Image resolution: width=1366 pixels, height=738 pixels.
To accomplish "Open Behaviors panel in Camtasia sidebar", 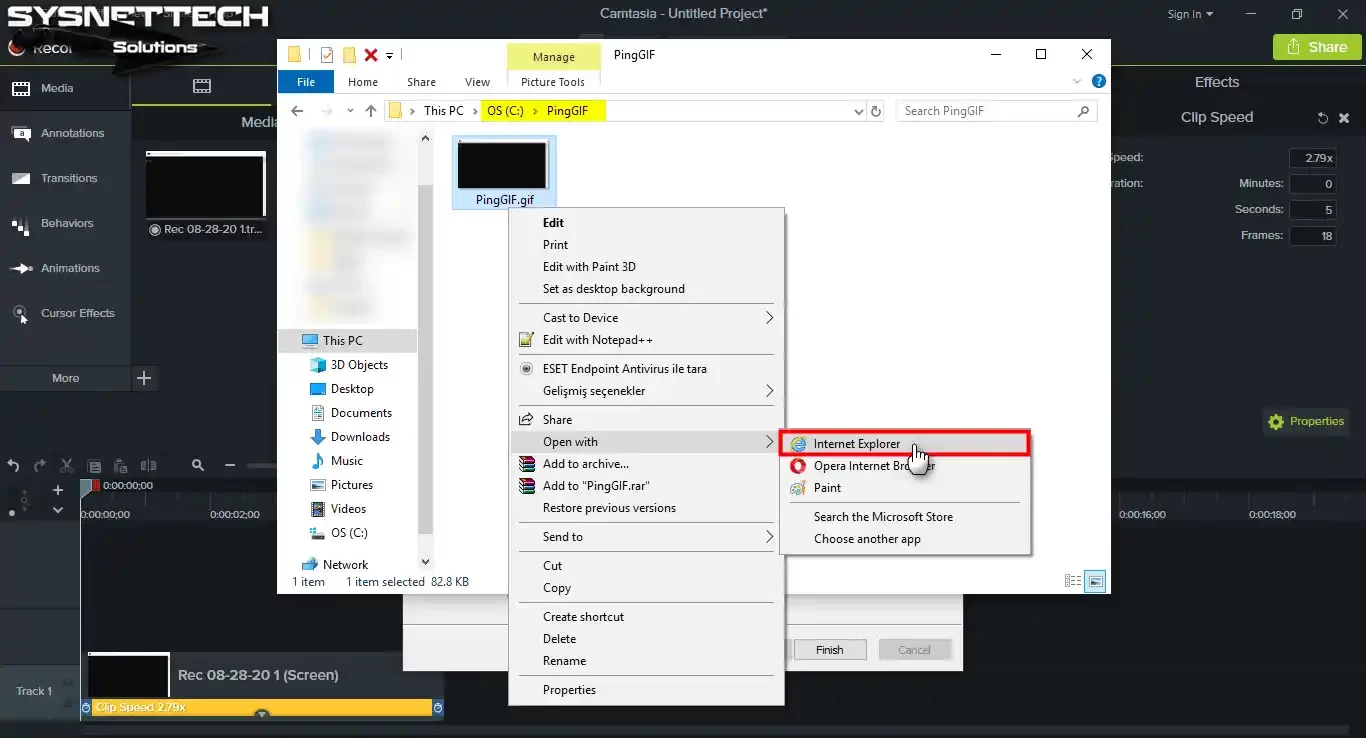I will pyautogui.click(x=65, y=223).
